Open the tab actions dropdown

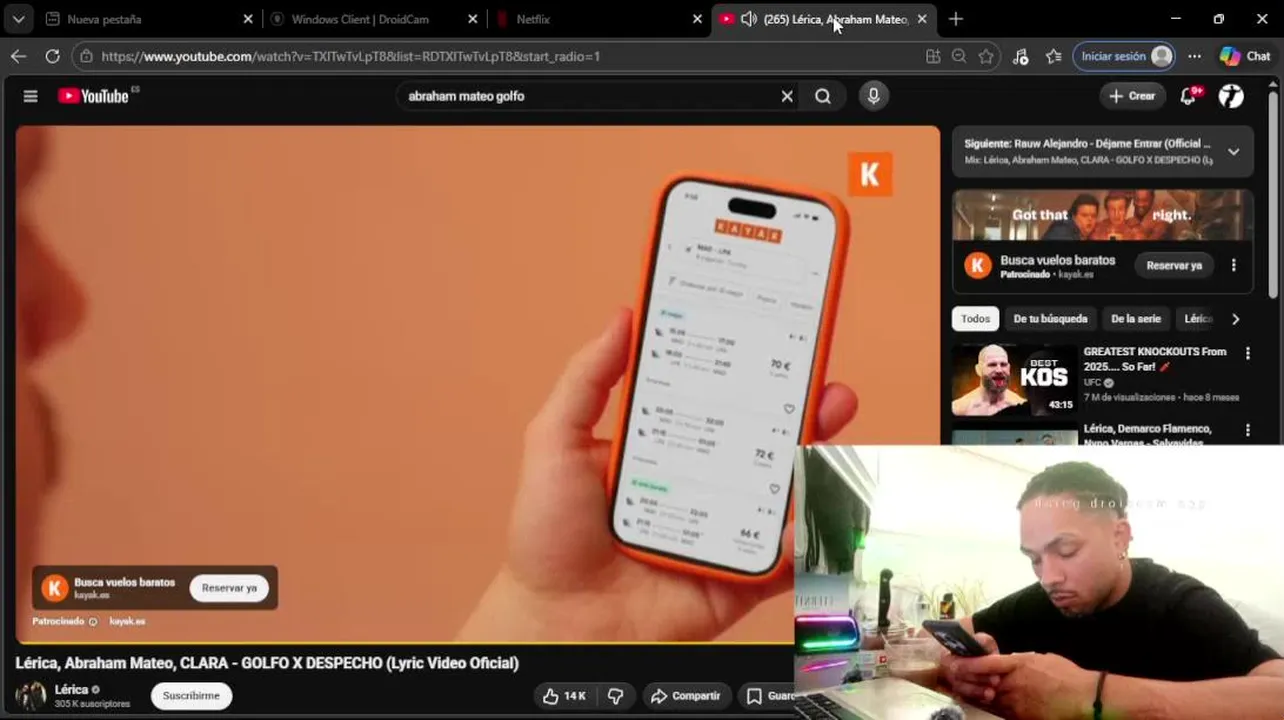click(18, 19)
